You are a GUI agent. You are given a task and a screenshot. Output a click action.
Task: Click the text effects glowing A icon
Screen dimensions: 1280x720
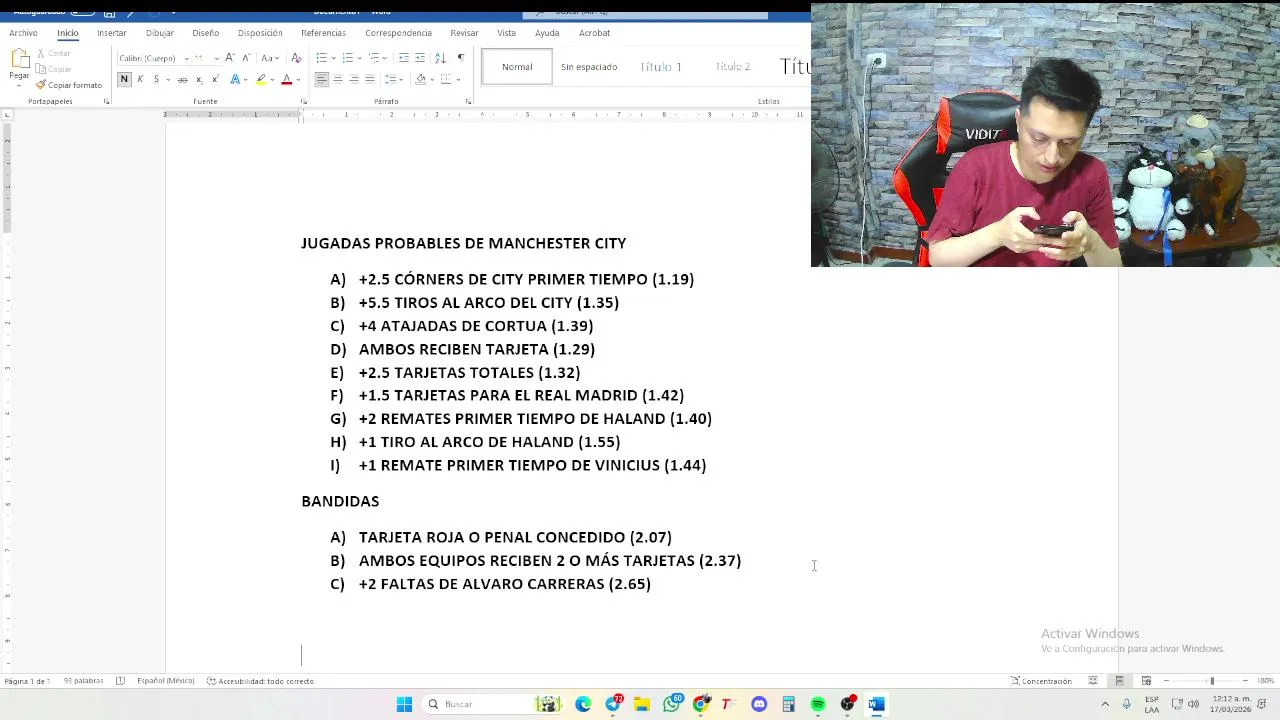(235, 79)
